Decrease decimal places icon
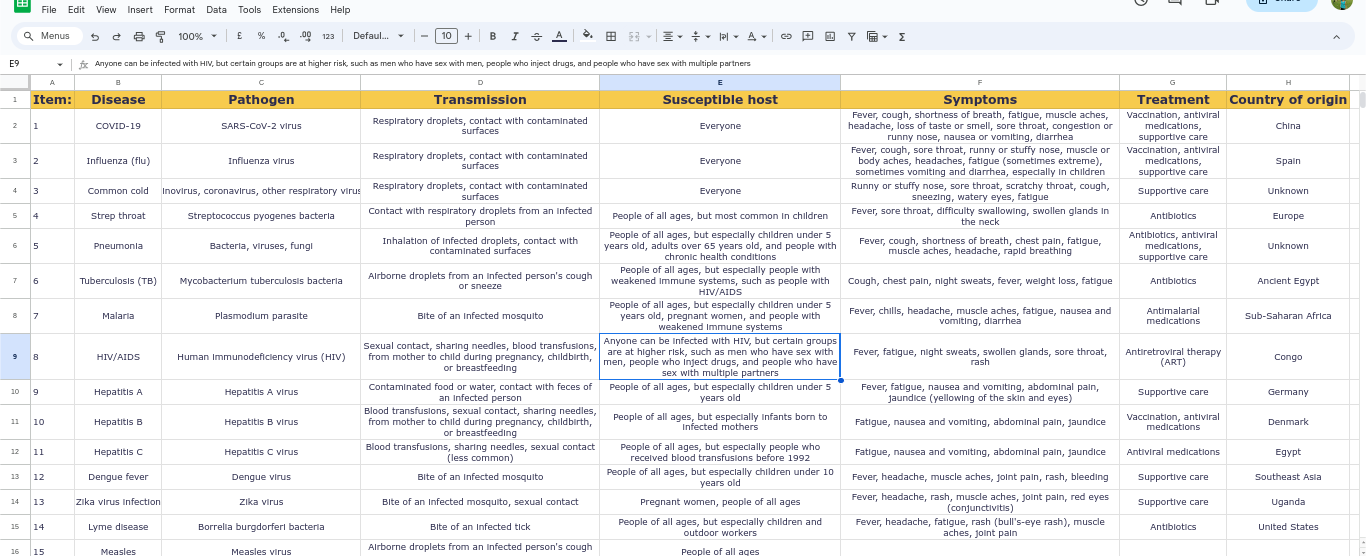 click(283, 36)
